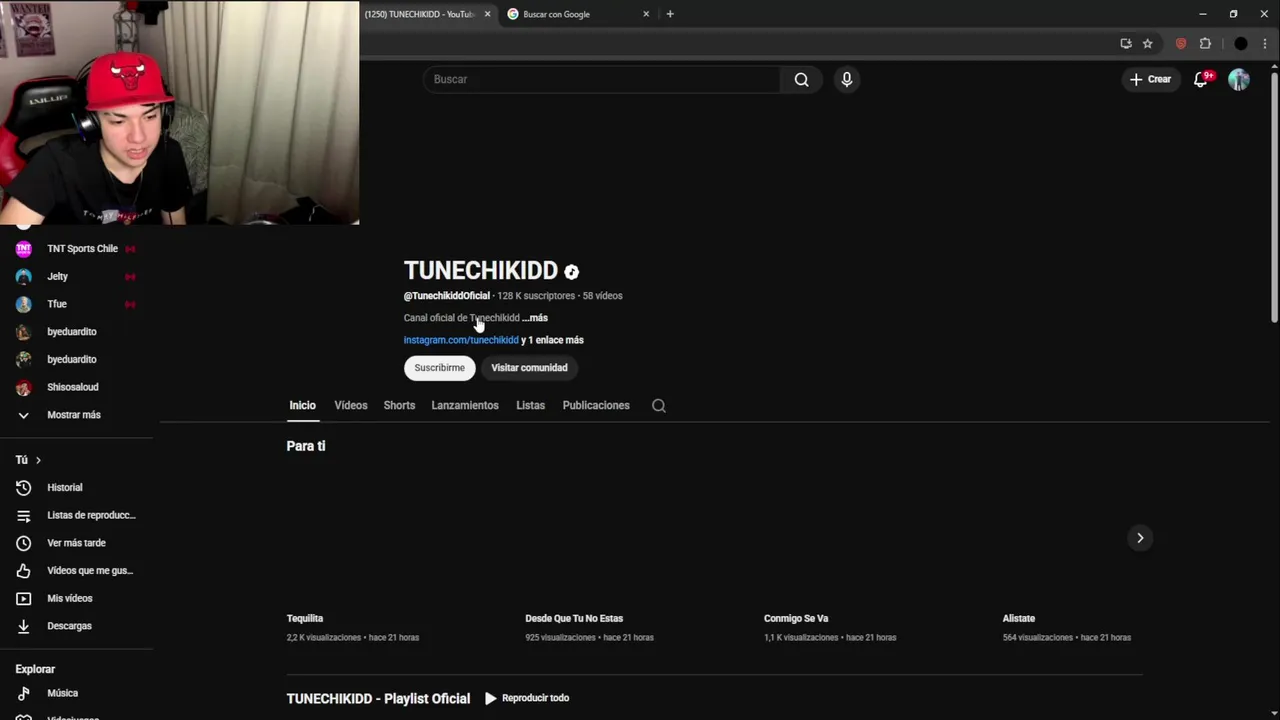
Task: Click Reproducir todo for the playlist
Action: tap(527, 698)
